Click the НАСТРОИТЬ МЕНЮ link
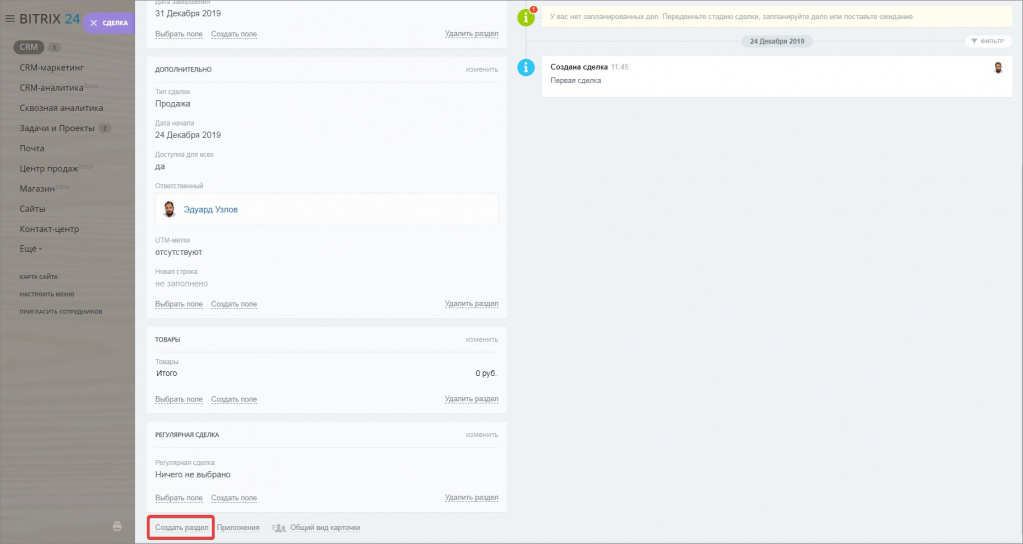The width and height of the screenshot is (1023, 544). click(47, 294)
